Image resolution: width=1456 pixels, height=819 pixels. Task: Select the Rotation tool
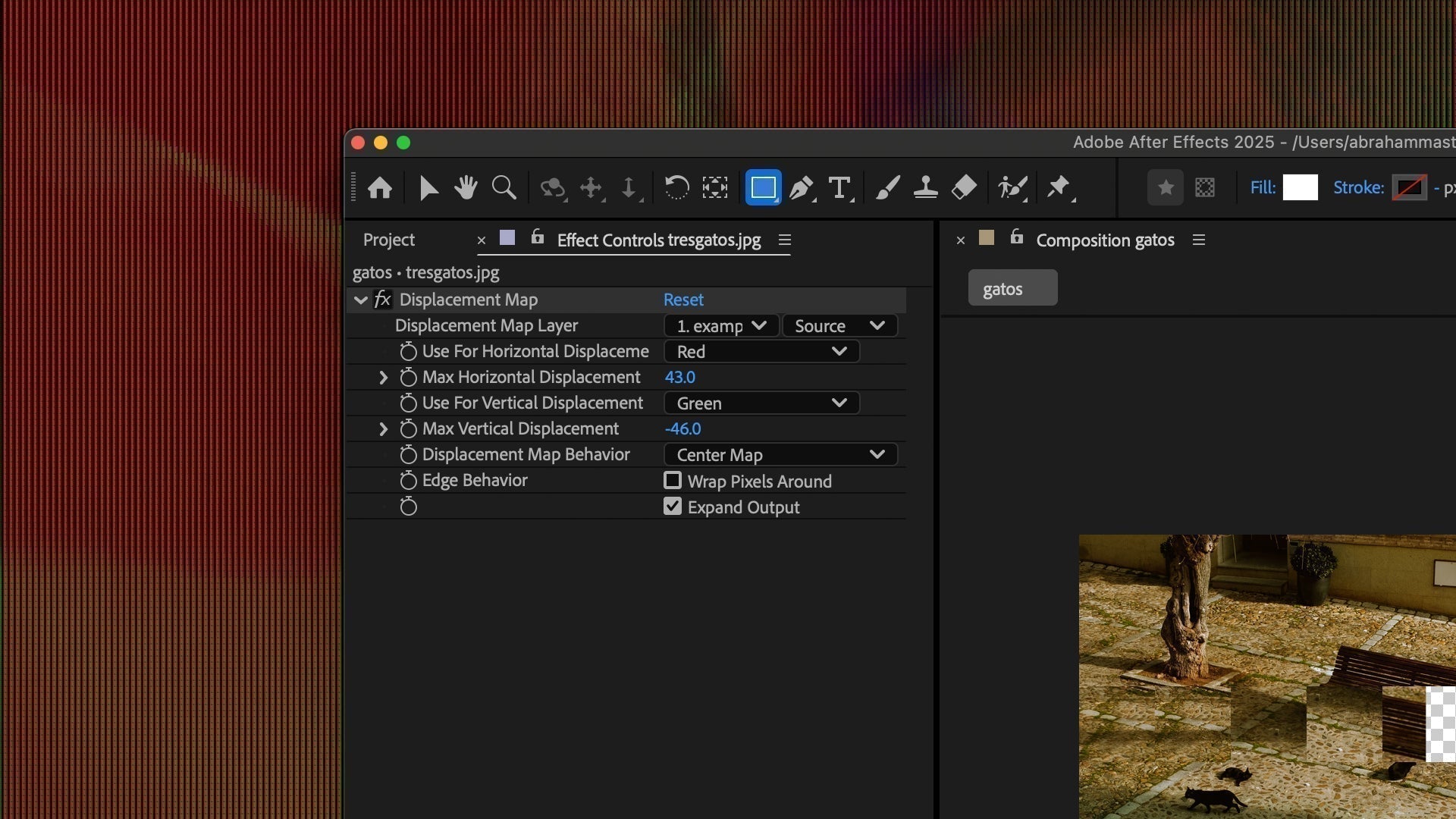[676, 187]
